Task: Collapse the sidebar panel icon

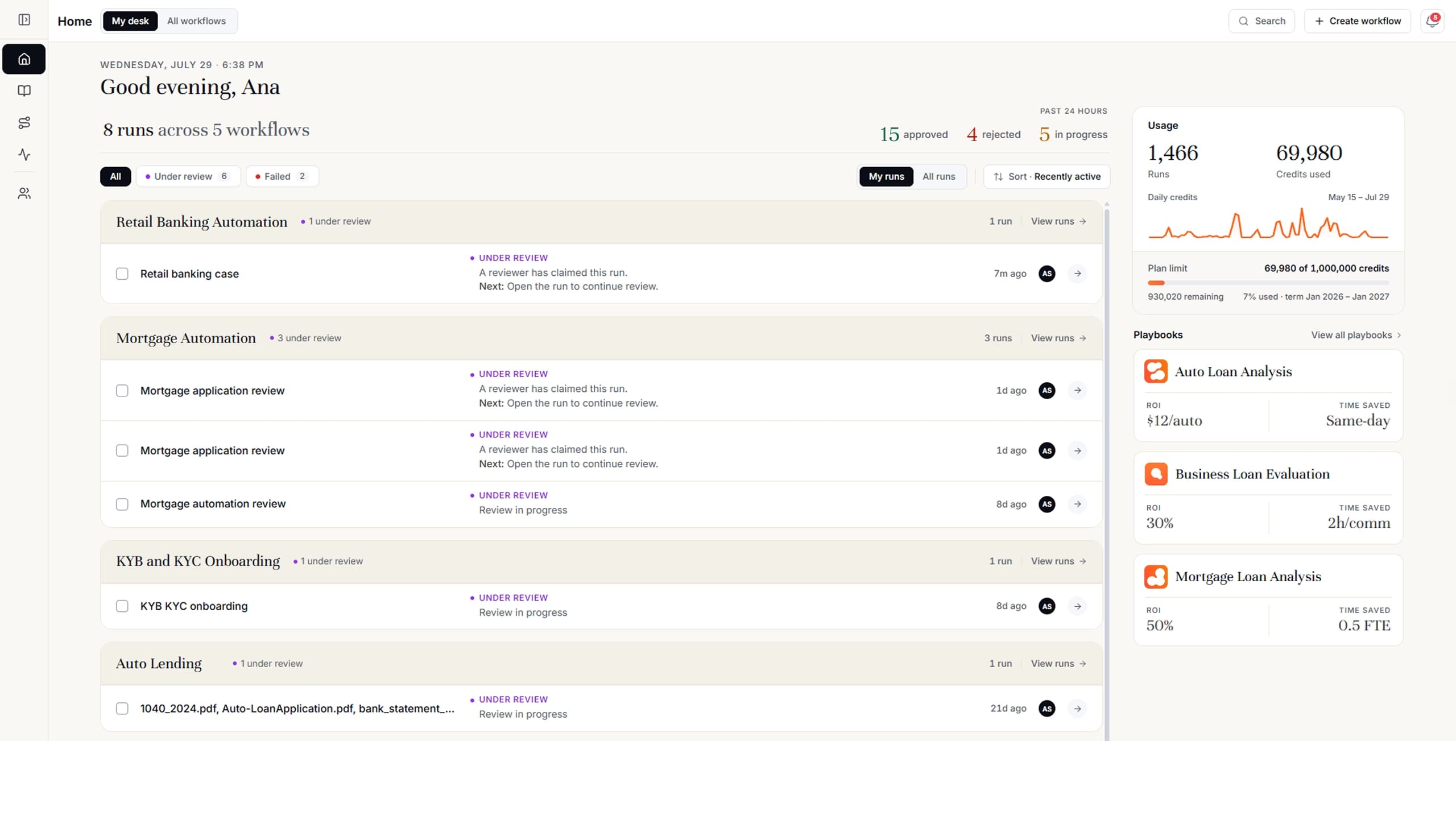Action: point(24,20)
